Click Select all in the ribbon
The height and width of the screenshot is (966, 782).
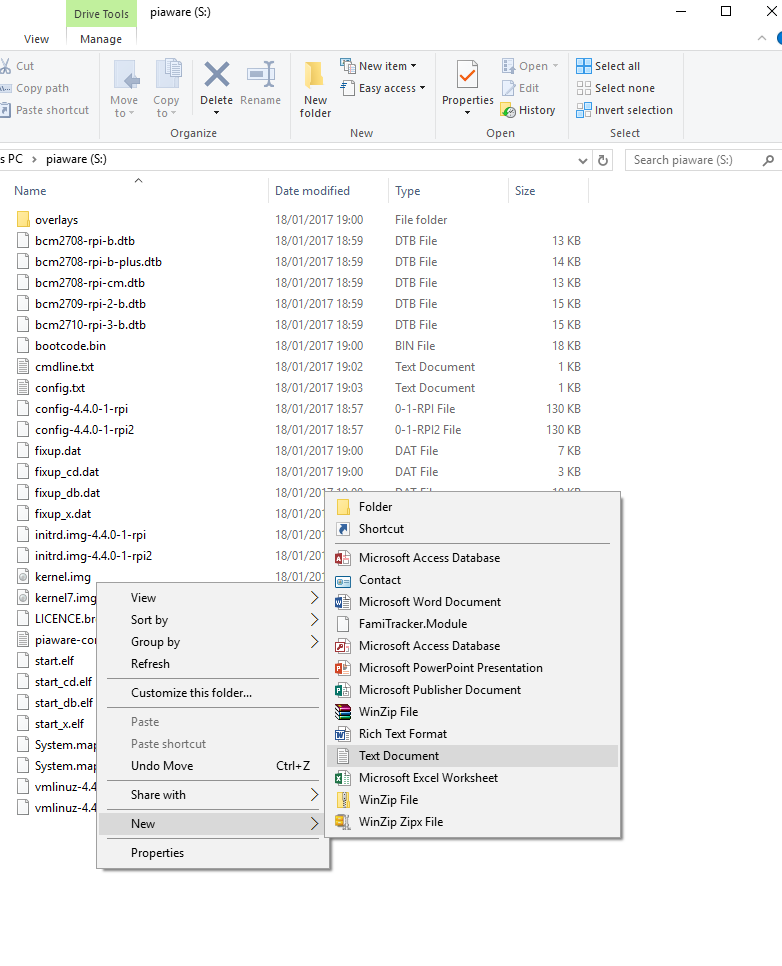pos(608,66)
